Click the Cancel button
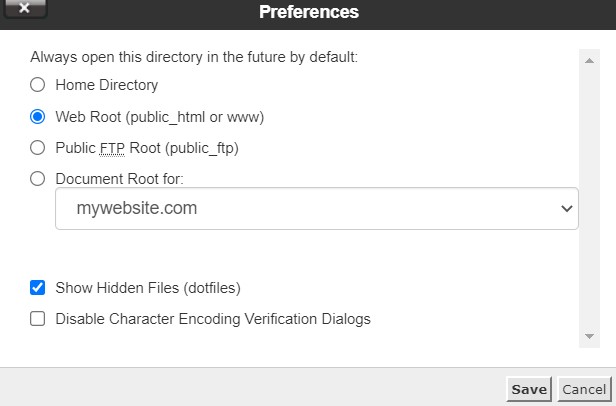Viewport: 616px width, 406px height. click(x=584, y=389)
